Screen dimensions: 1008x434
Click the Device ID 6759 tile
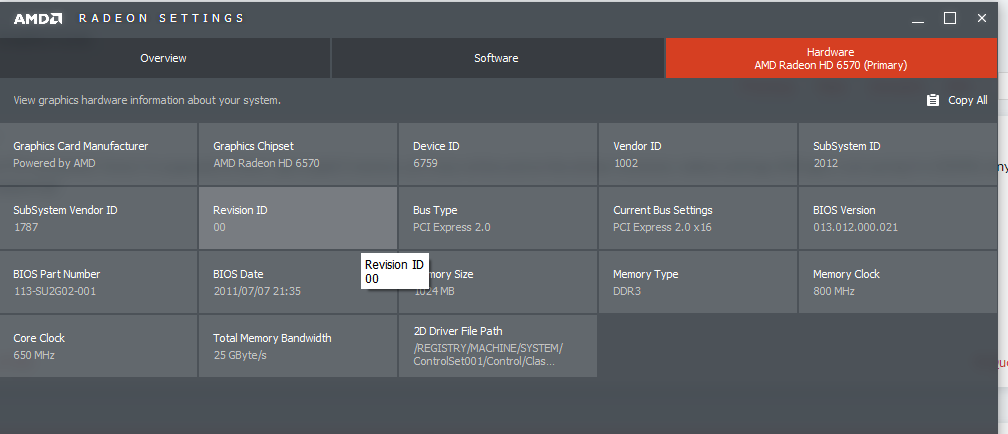point(498,154)
